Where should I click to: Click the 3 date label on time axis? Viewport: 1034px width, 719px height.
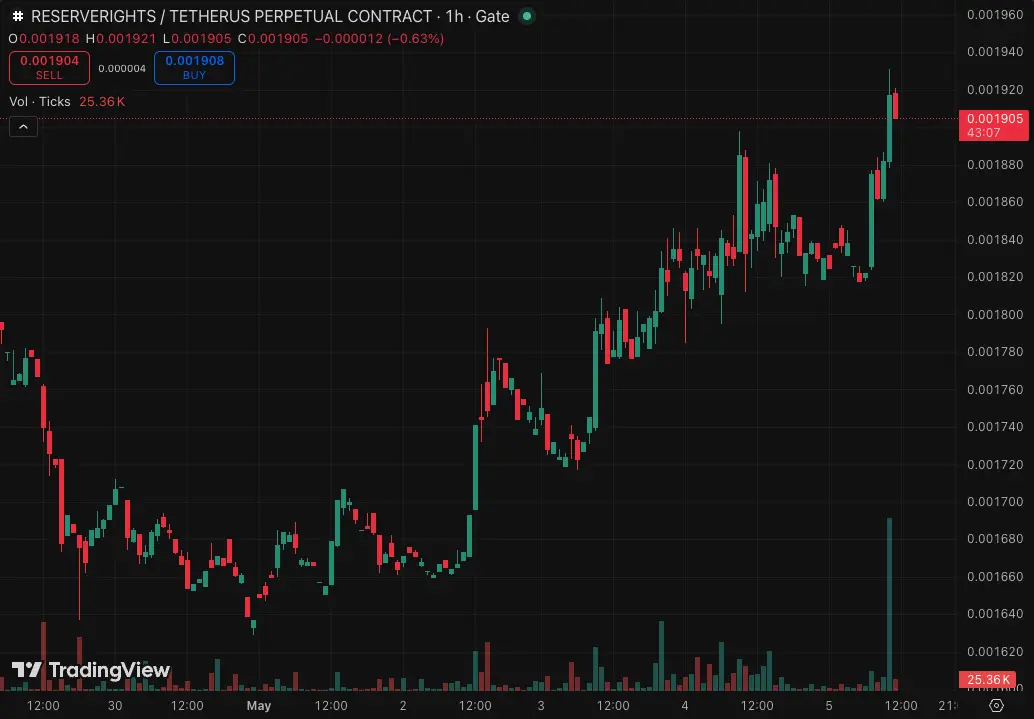click(541, 706)
